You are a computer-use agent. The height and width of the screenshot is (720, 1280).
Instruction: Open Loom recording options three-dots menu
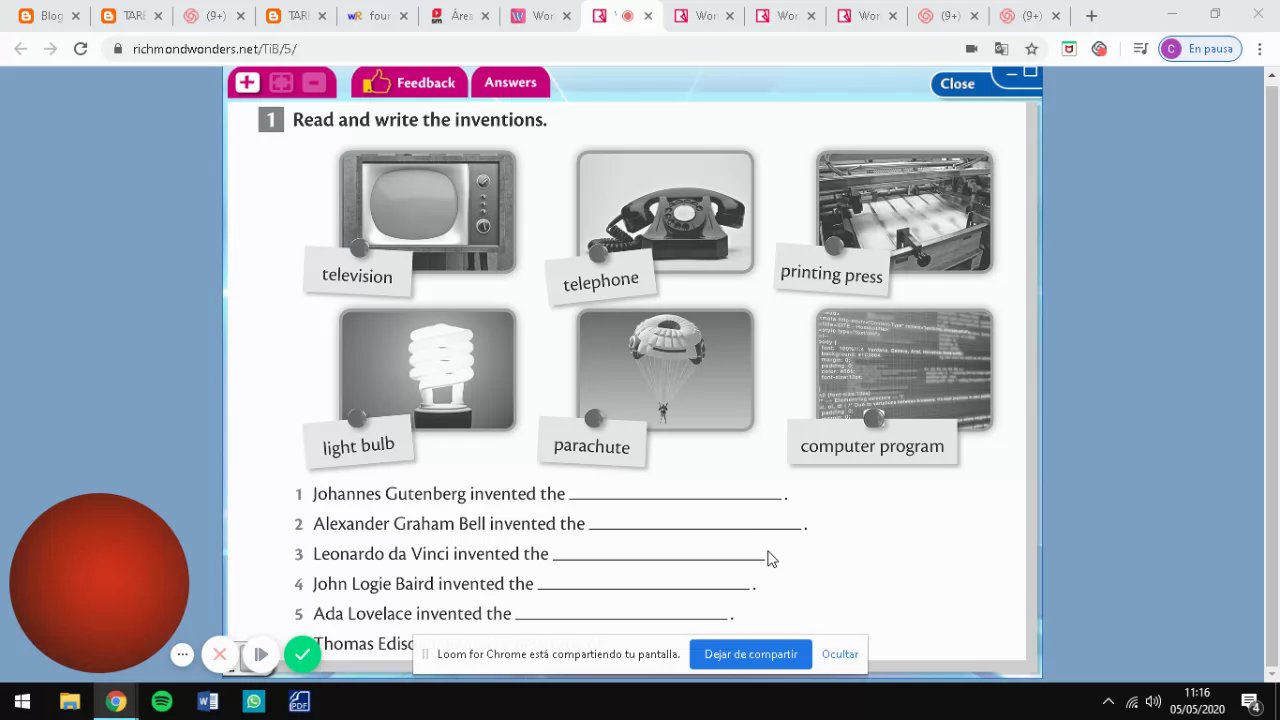[182, 655]
